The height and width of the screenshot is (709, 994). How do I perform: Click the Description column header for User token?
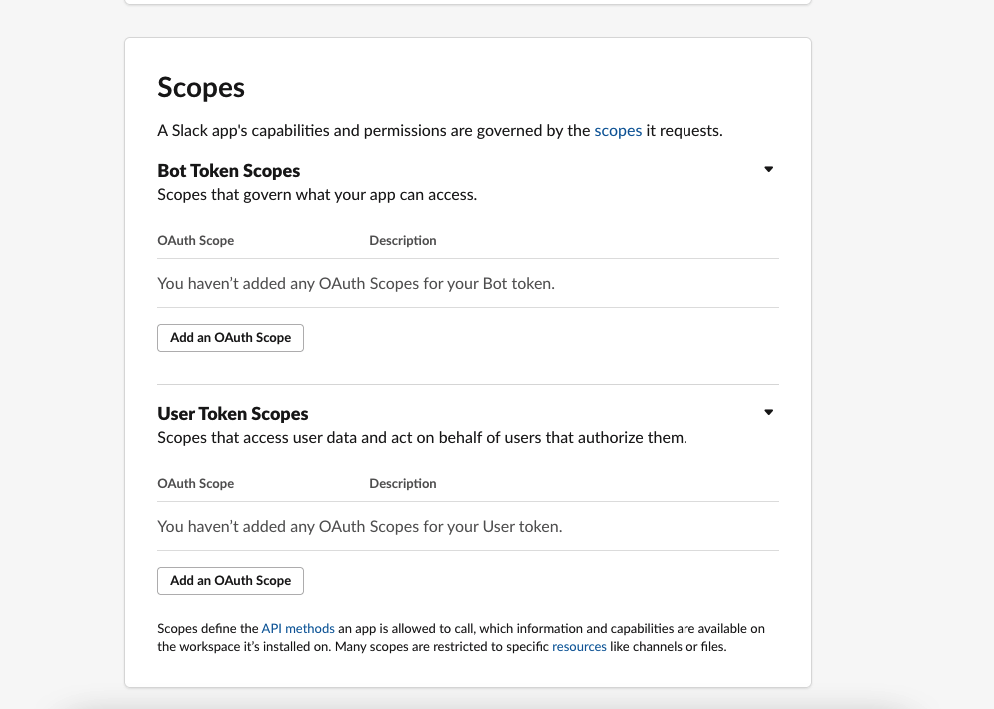[402, 483]
